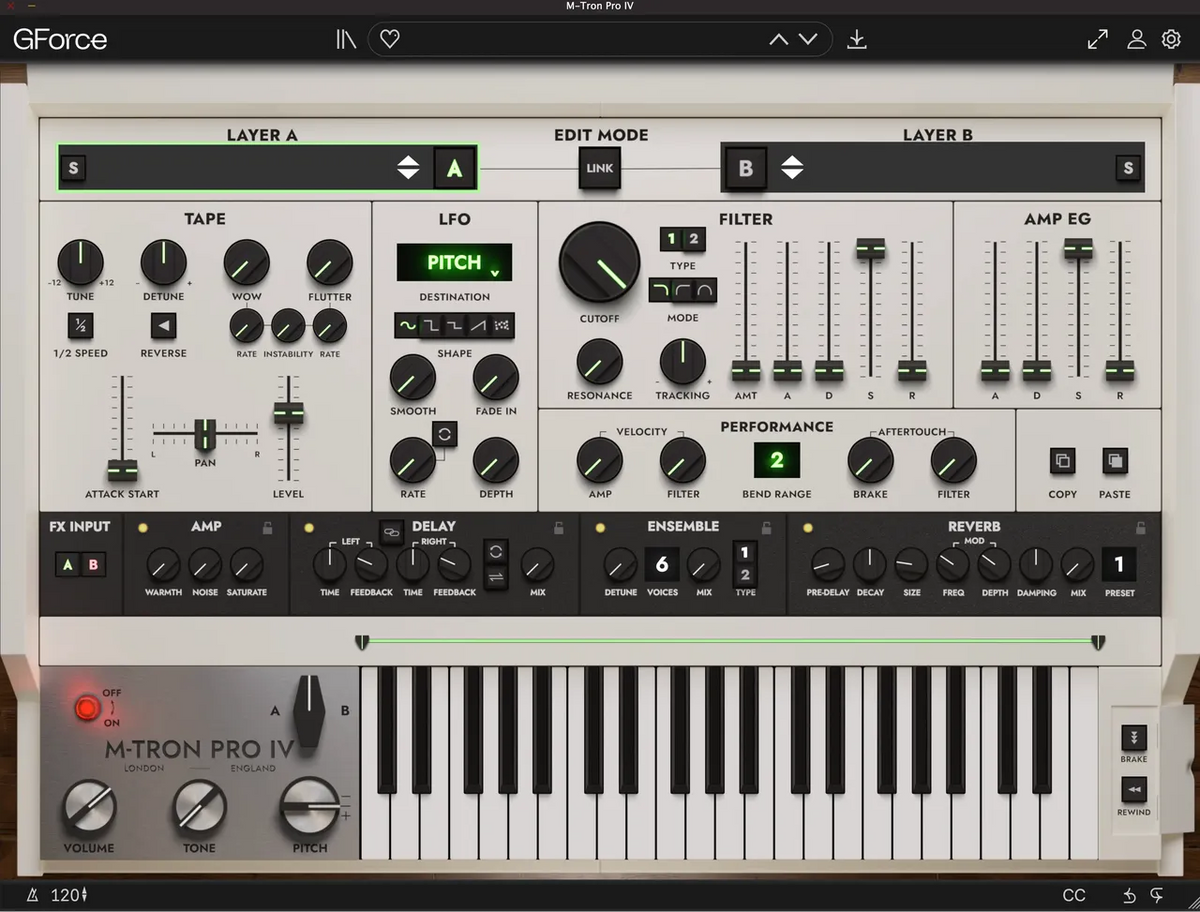Image resolution: width=1200 pixels, height=912 pixels.
Task: Route FX Input to B
Action: click(93, 565)
